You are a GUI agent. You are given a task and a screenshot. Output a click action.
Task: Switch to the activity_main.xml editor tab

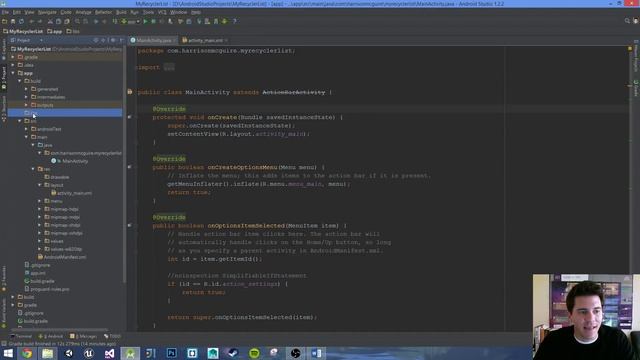[204, 40]
